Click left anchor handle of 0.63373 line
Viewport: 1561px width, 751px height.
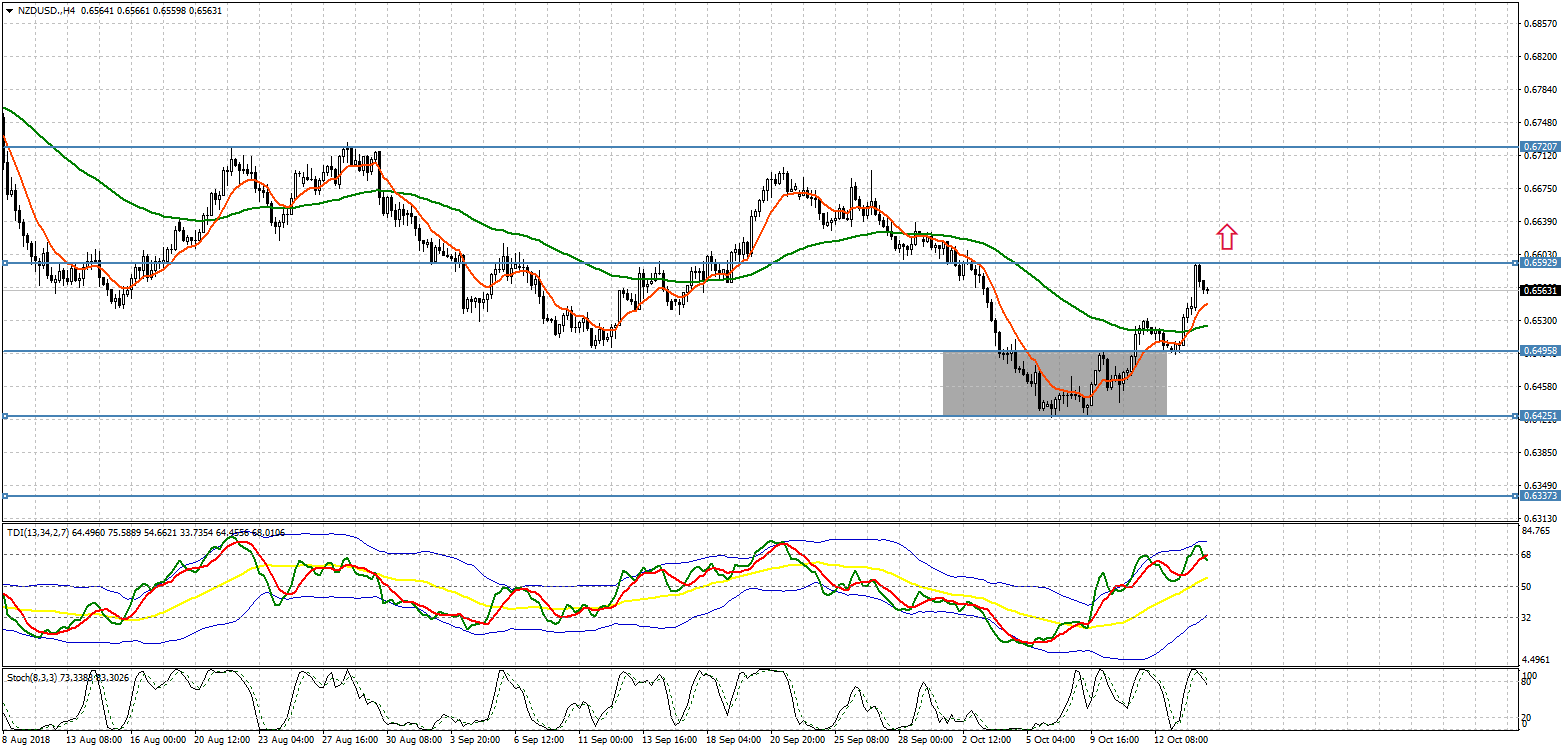pyautogui.click(x=5, y=496)
